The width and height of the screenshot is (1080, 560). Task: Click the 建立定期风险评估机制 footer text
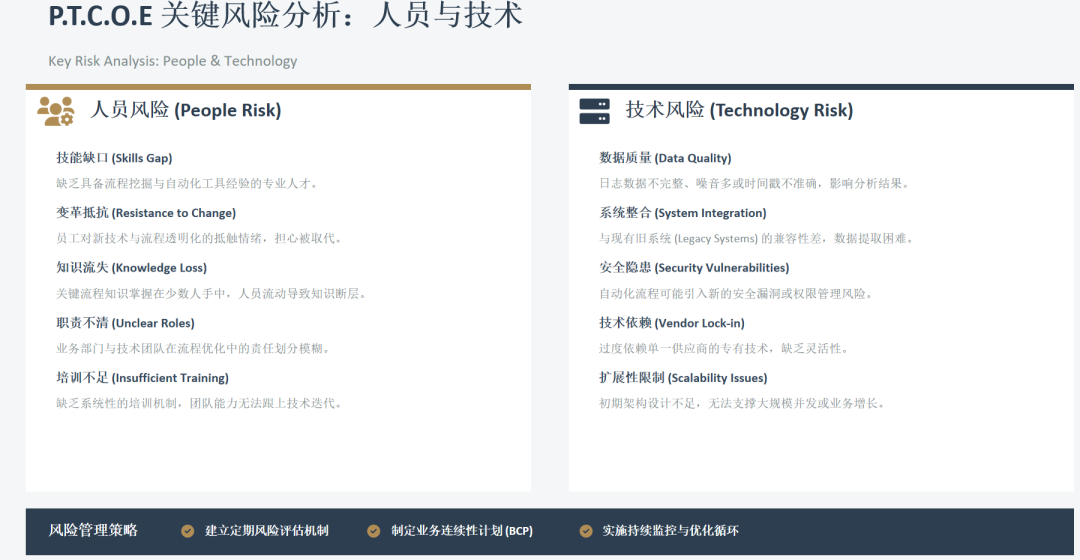[267, 531]
